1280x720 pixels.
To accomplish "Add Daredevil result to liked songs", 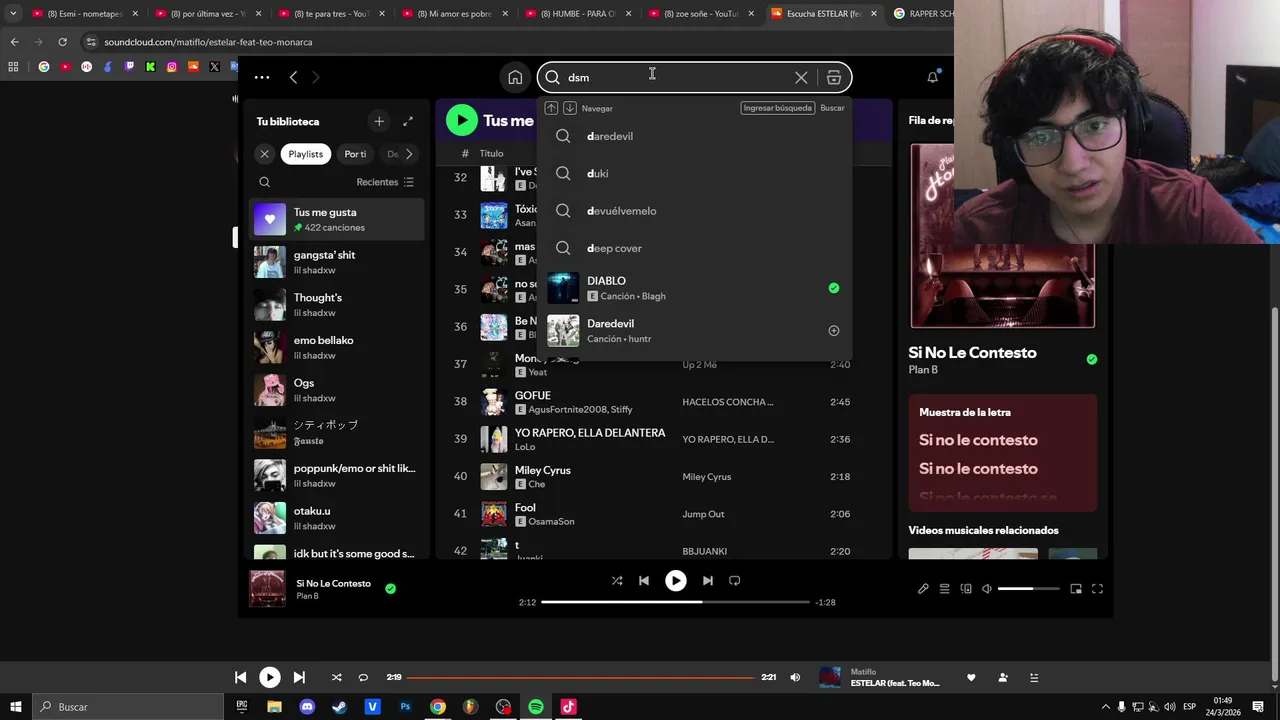I will 833,331.
